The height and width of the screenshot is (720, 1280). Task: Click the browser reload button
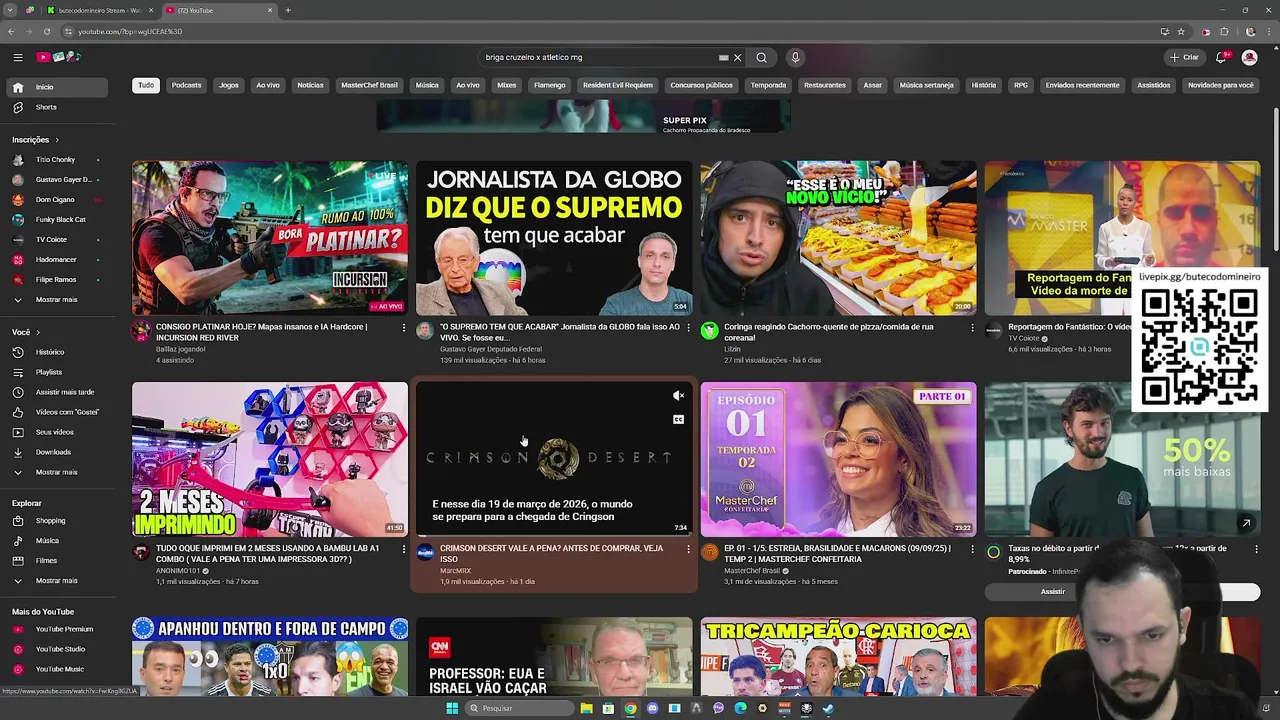pyautogui.click(x=47, y=31)
